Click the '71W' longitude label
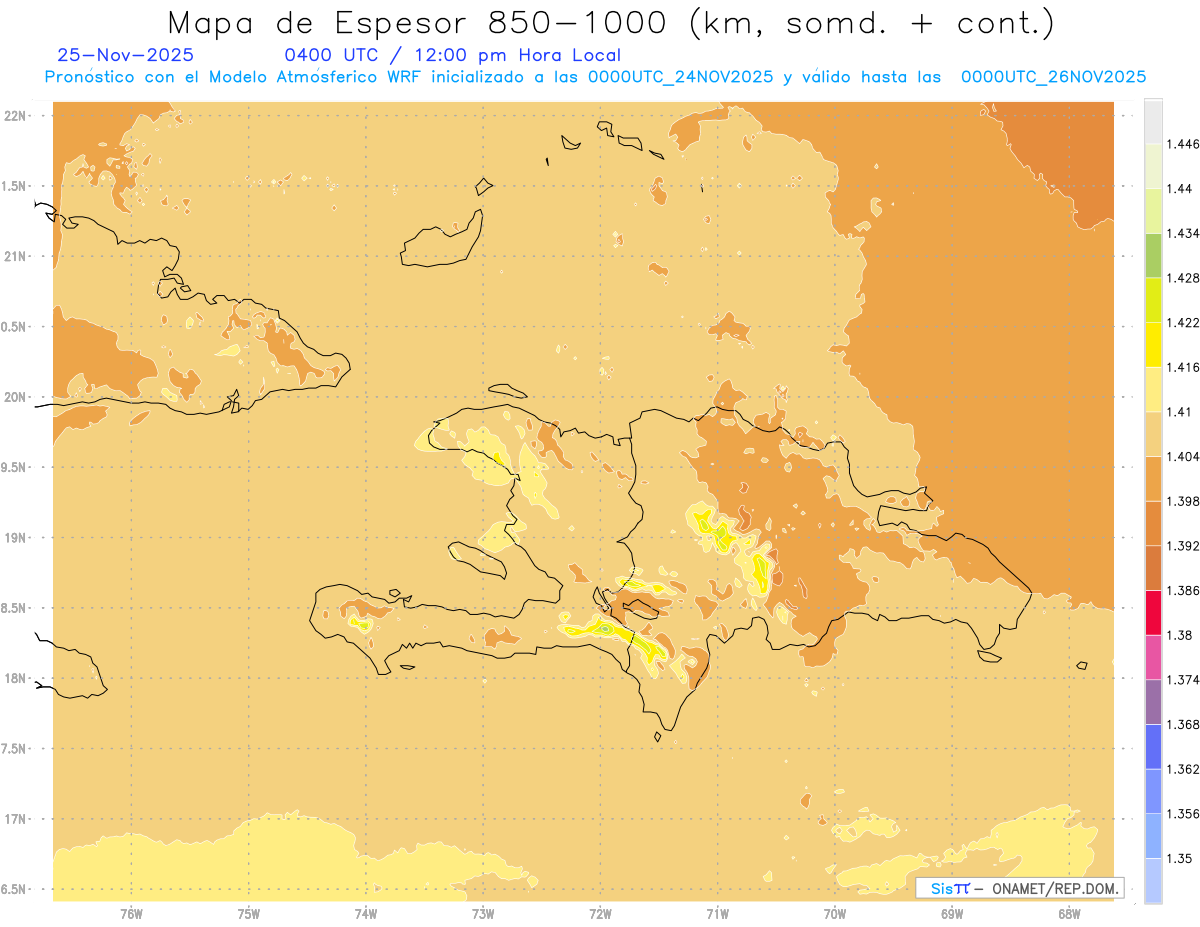Screen dimensions: 1200x927 tap(717, 914)
